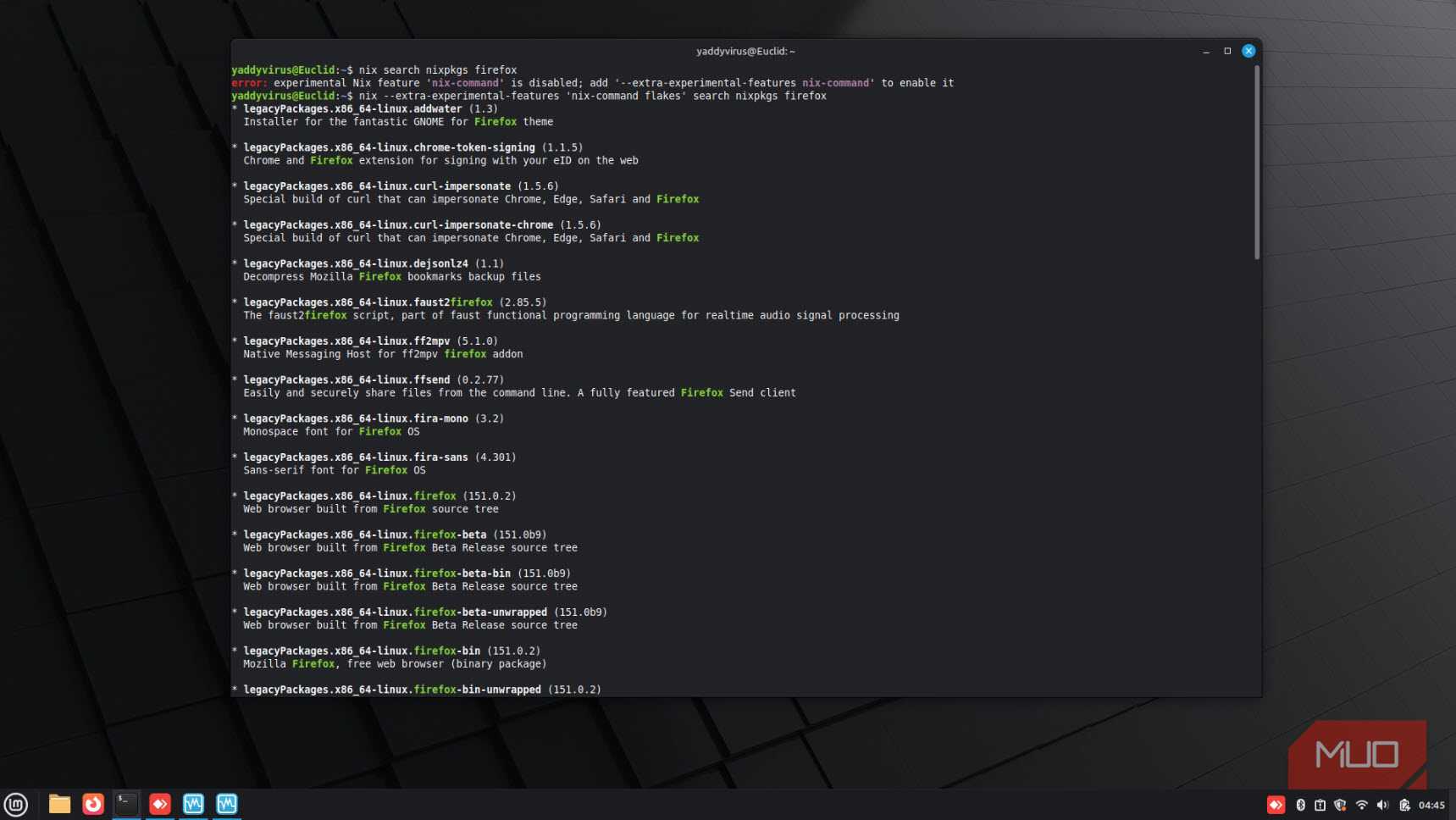Image resolution: width=1456 pixels, height=820 pixels.
Task: Close the terminal window
Action: [1248, 51]
